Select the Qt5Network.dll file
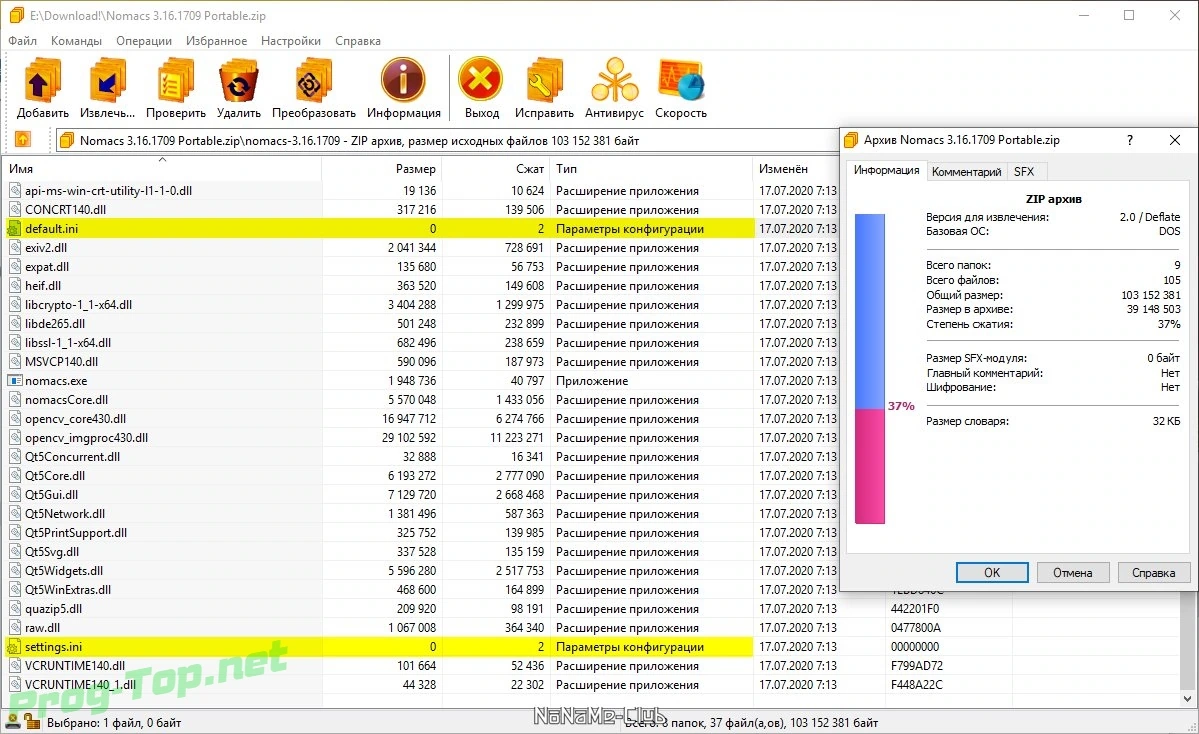The width and height of the screenshot is (1199, 734). (64, 514)
